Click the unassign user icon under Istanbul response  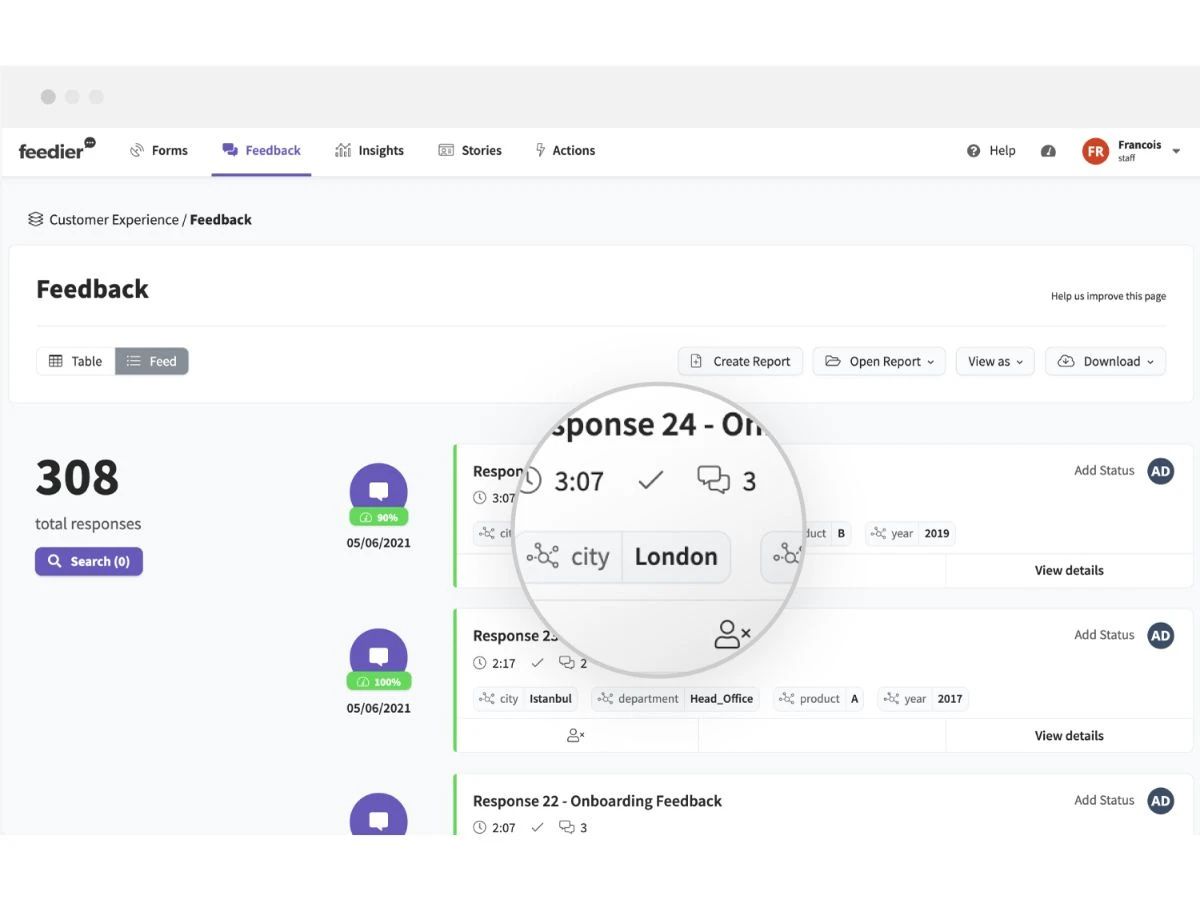click(576, 735)
